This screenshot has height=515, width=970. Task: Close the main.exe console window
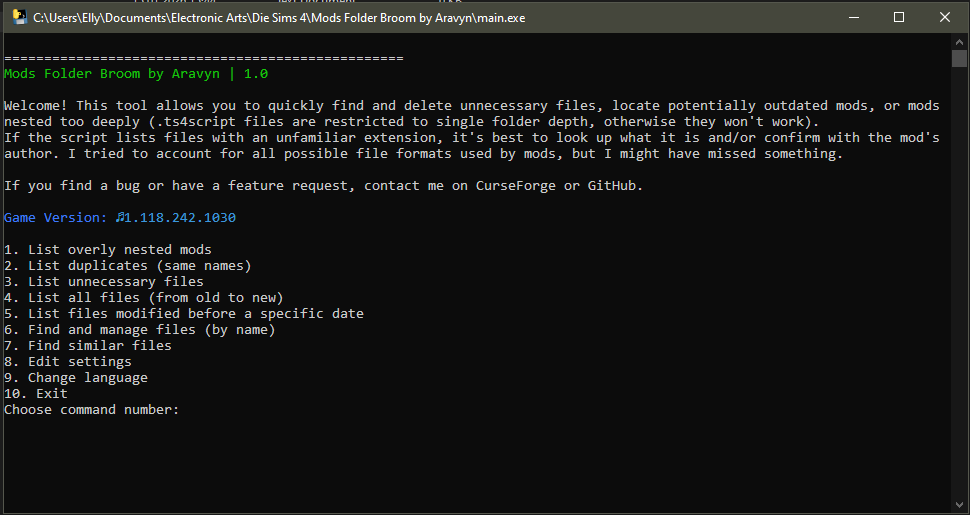(x=945, y=18)
